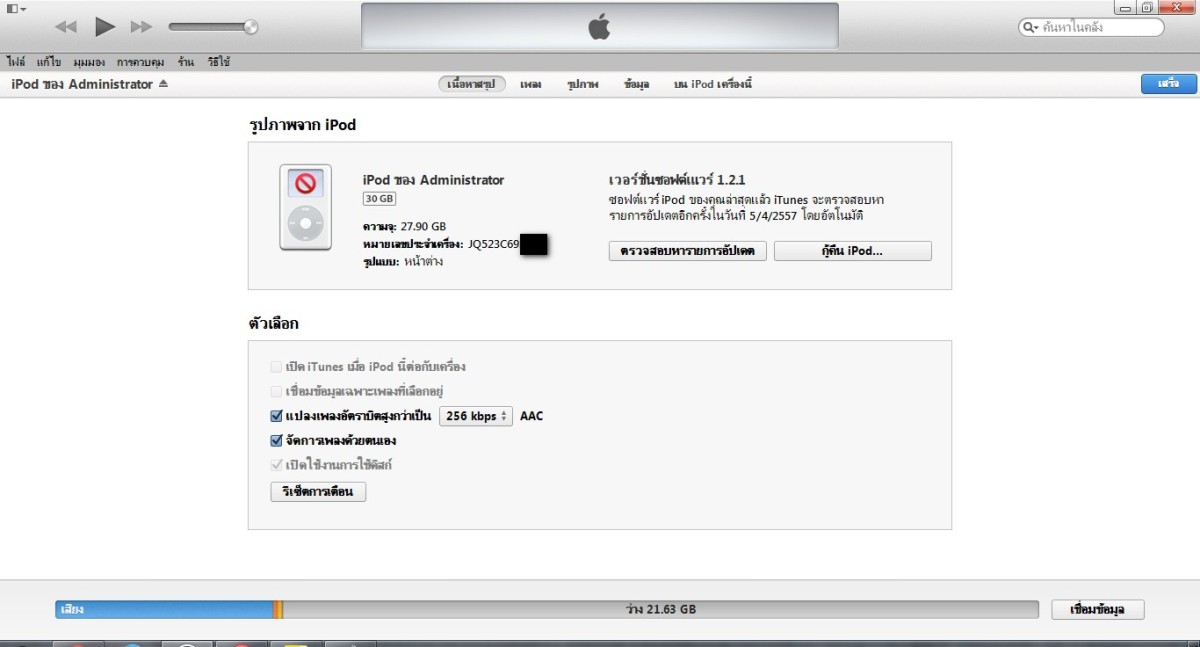Switch to the รูปภาพ tab

click(x=582, y=85)
